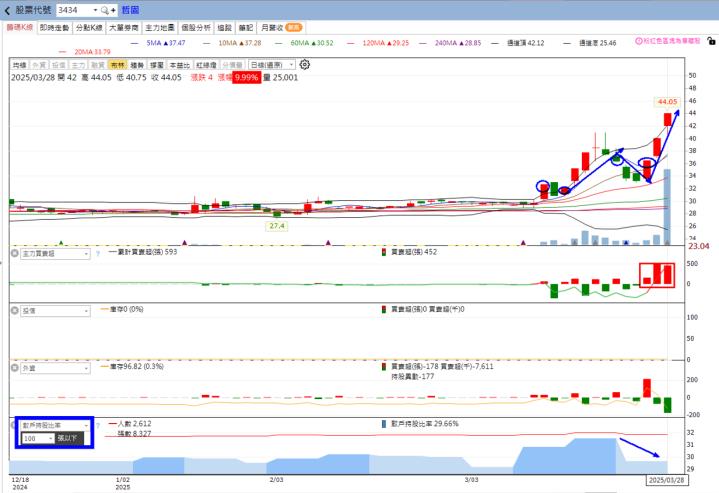Click the stock search magnifier icon
This screenshot has height=493, width=719.
(105, 10)
